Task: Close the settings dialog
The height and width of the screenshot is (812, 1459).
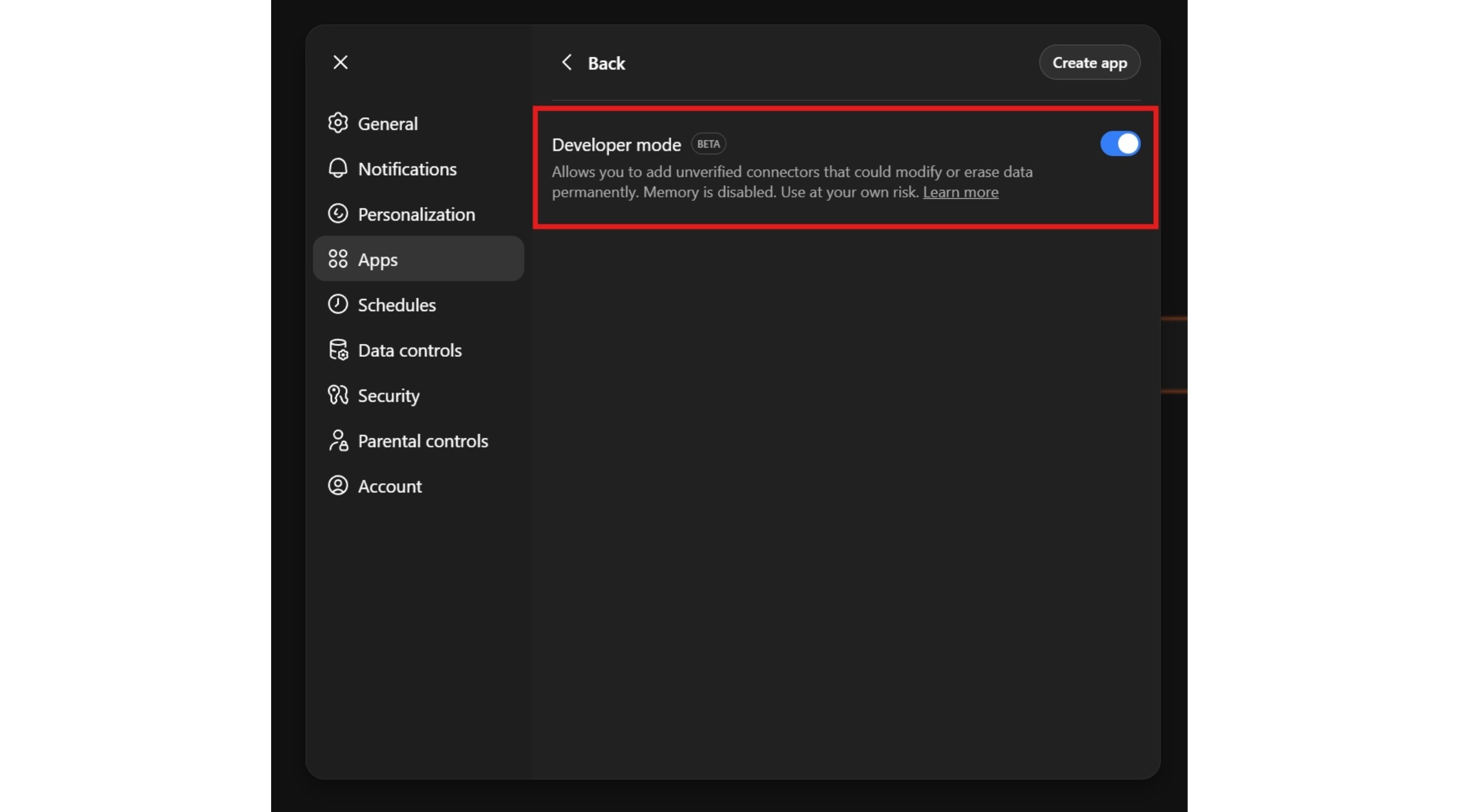Action: (340, 62)
